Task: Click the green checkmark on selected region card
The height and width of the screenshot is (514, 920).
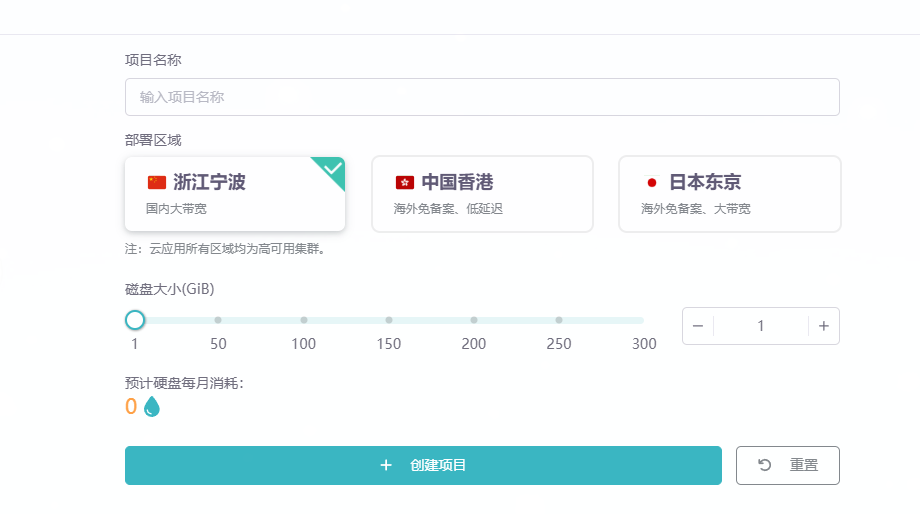Action: pos(333,168)
